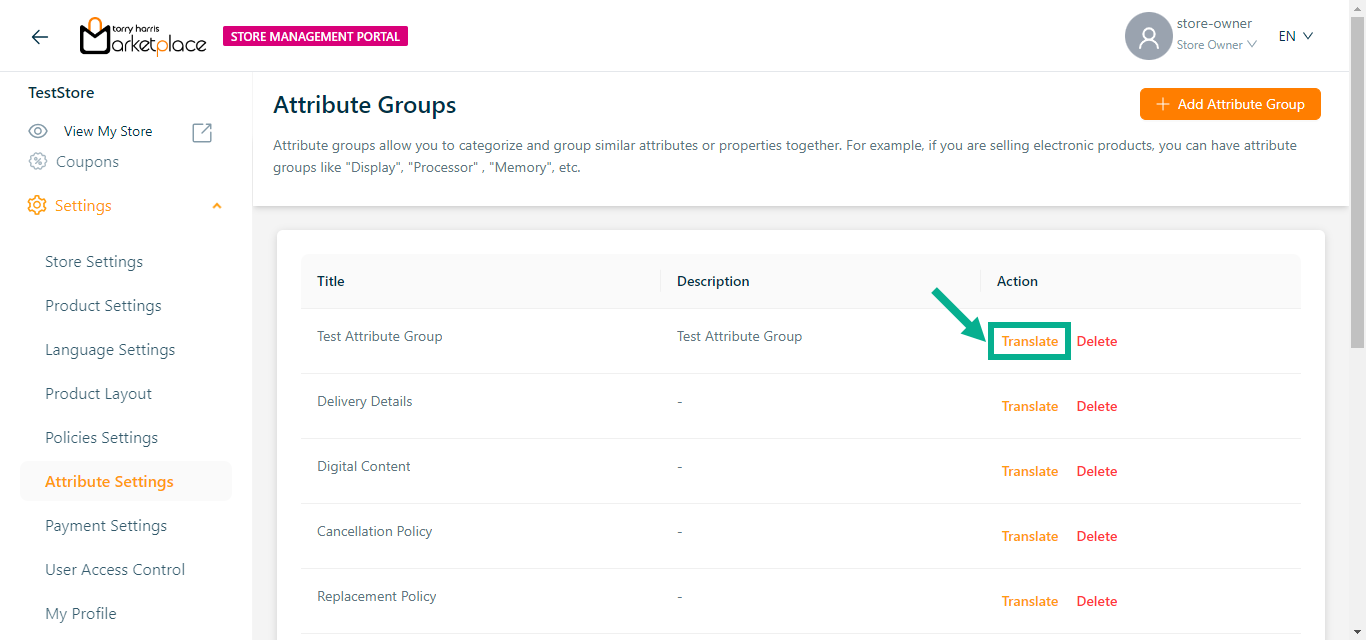Click the Marketplace logo
The height and width of the screenshot is (640, 1366).
143,37
